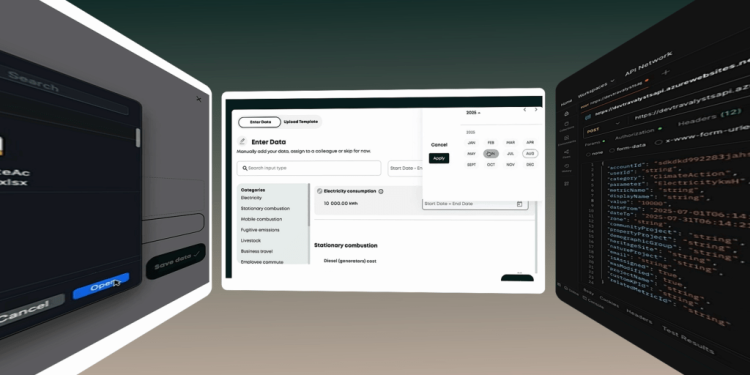750x375 pixels.
Task: Choose the Fugitive emissions category
Action: click(260, 230)
